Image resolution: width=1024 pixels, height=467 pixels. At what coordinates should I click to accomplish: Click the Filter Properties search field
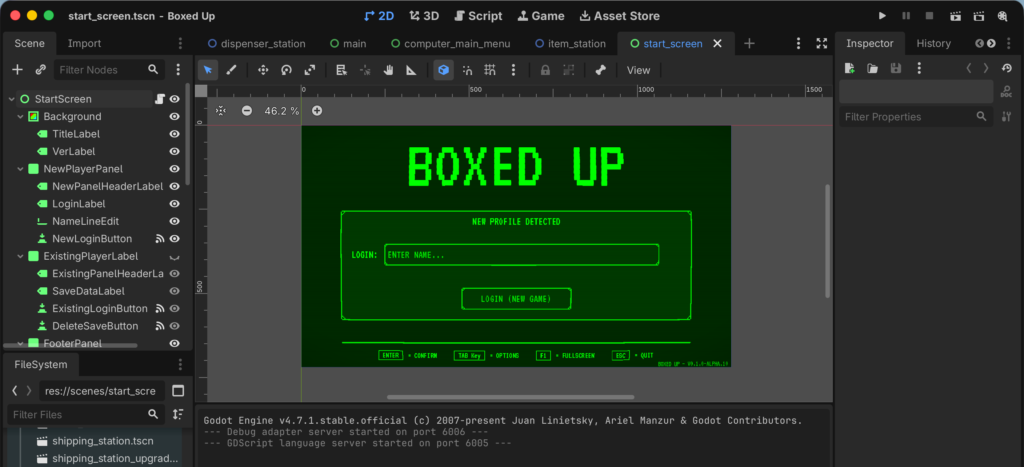[916, 116]
